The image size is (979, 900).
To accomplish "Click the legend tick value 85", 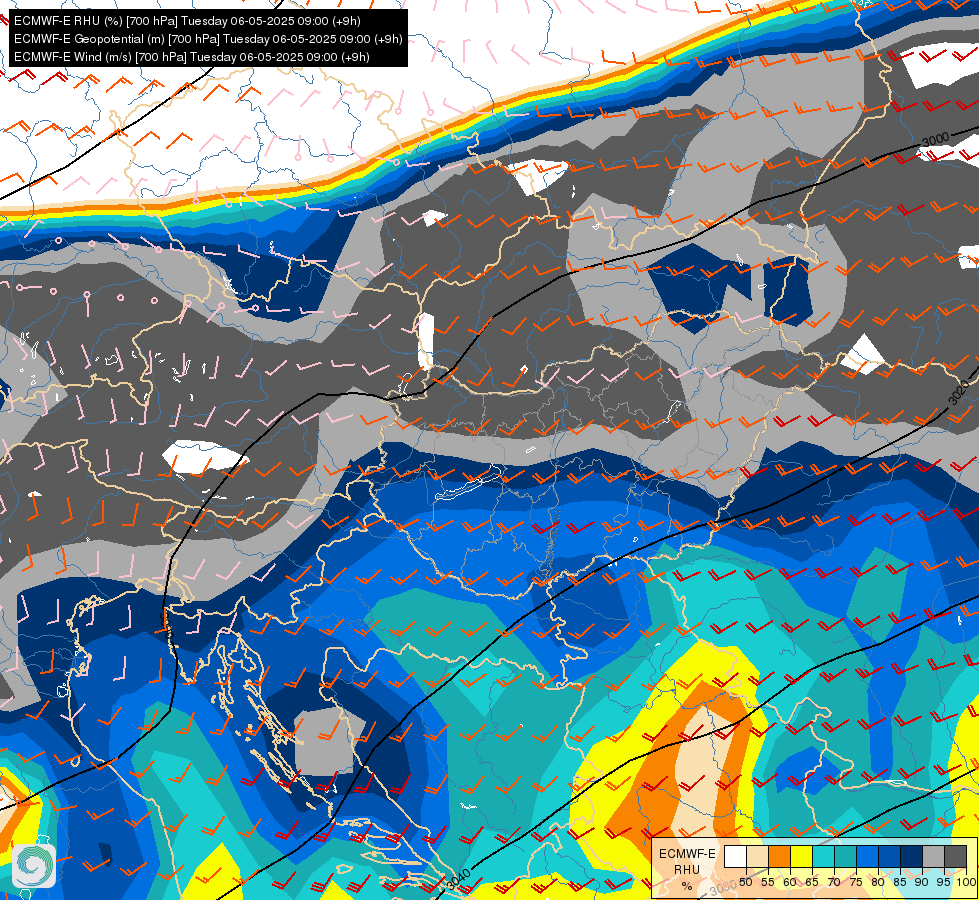I will [x=900, y=882].
